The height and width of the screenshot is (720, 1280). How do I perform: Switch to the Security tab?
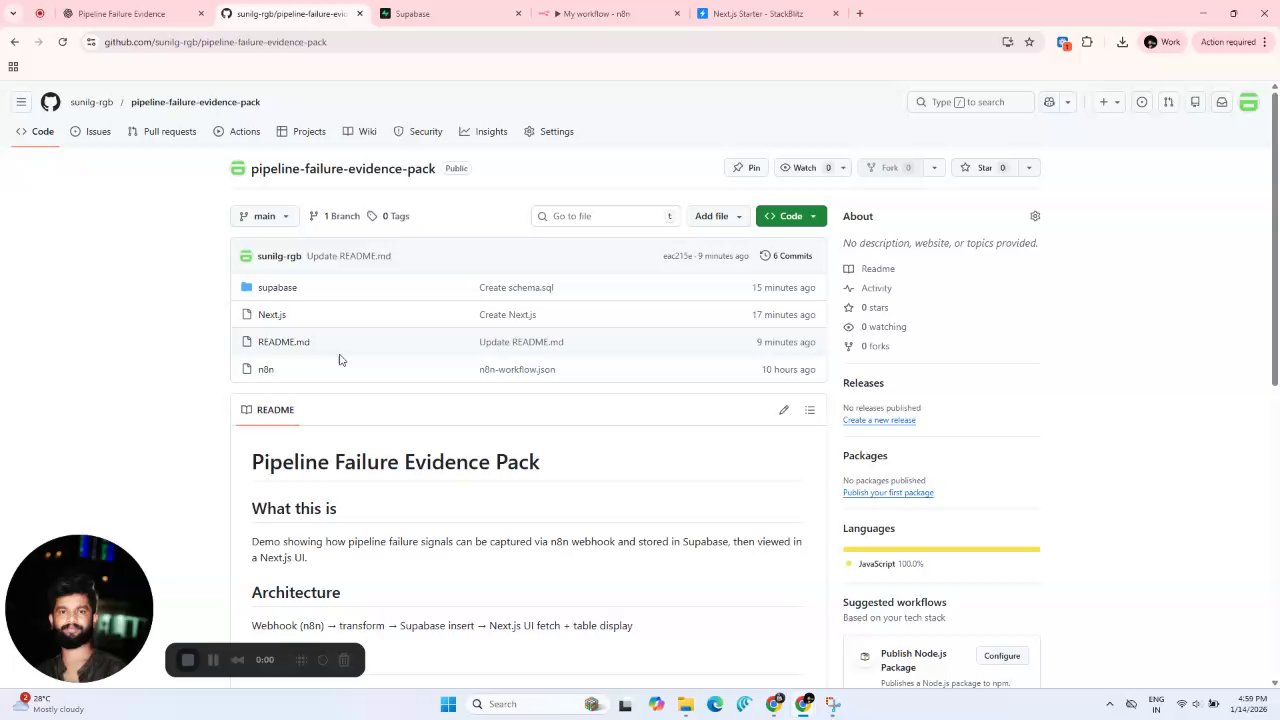click(418, 132)
